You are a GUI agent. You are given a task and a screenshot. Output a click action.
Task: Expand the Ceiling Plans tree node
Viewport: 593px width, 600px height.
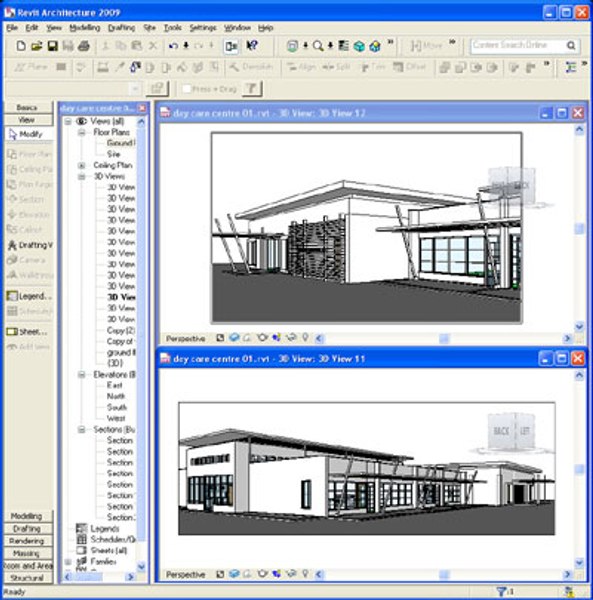tap(81, 166)
